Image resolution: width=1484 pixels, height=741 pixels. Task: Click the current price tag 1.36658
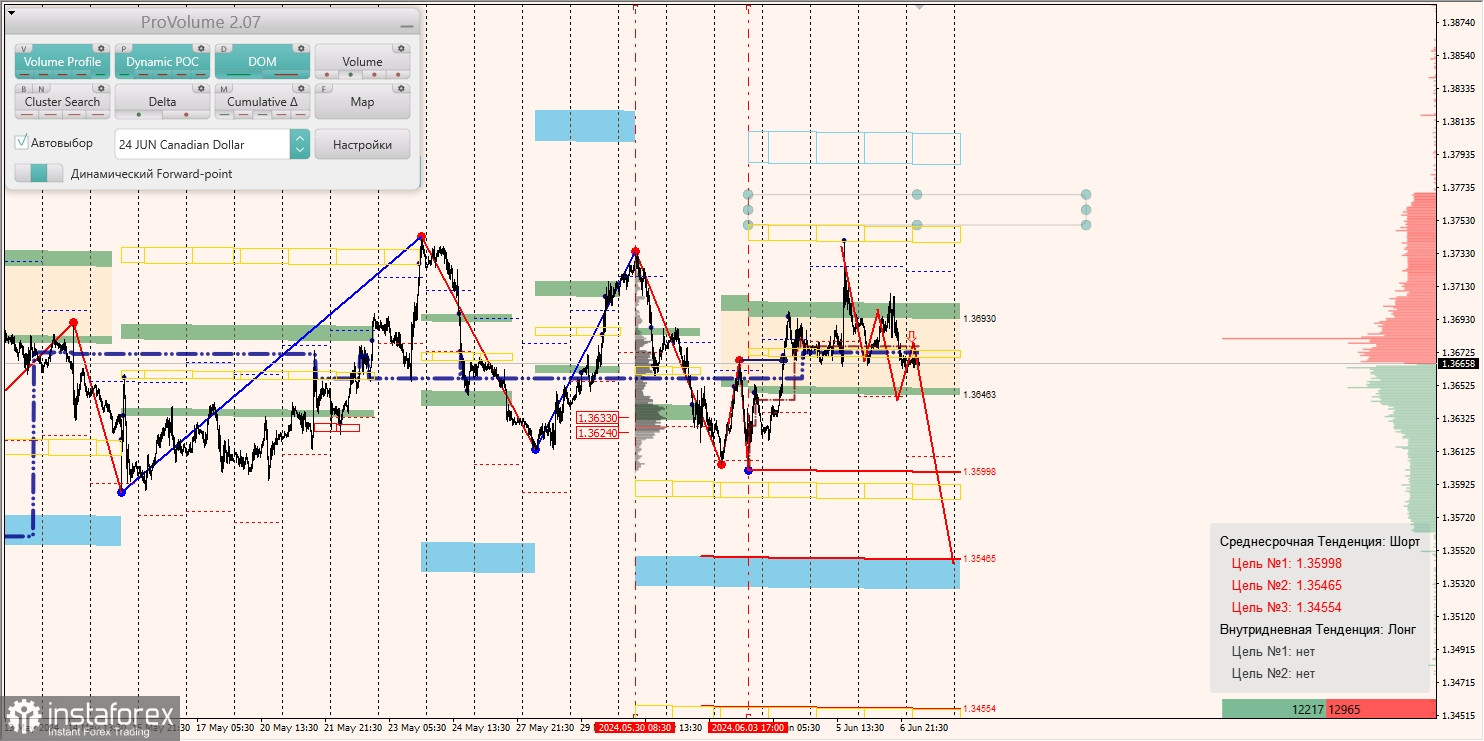point(1458,363)
